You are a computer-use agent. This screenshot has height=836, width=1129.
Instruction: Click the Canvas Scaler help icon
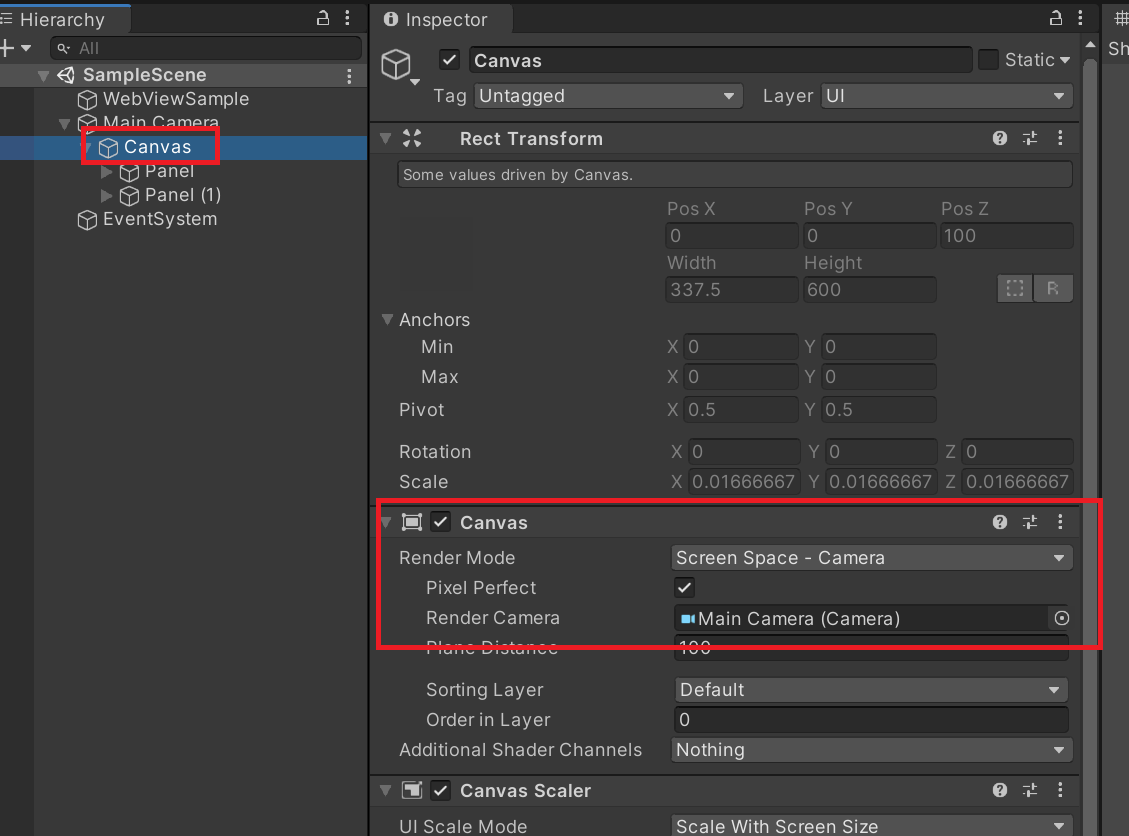point(999,790)
